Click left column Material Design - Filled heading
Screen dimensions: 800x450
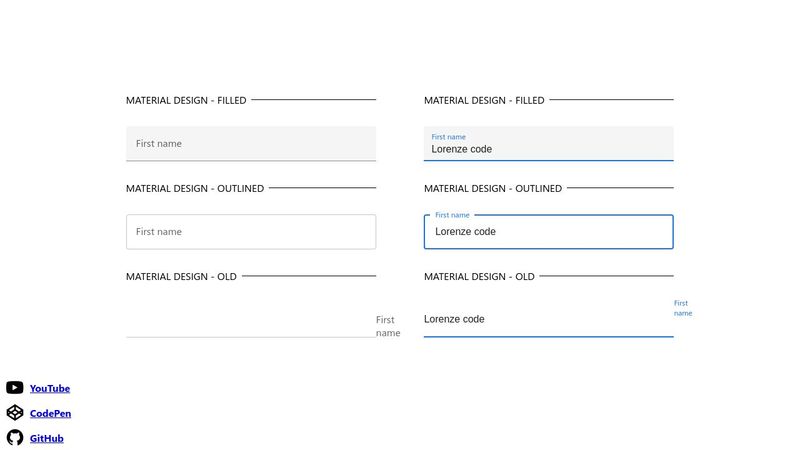point(185,101)
